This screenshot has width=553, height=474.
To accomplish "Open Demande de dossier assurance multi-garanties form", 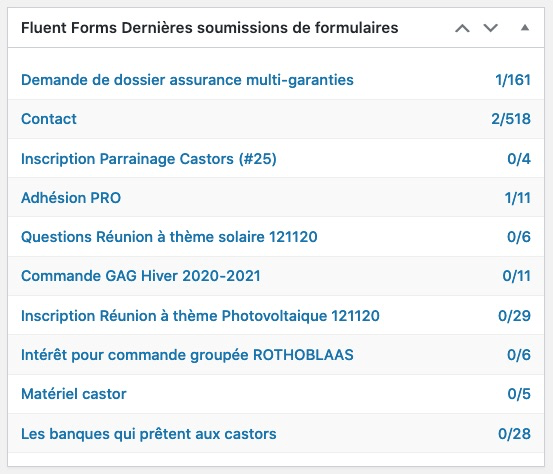I will pos(187,80).
